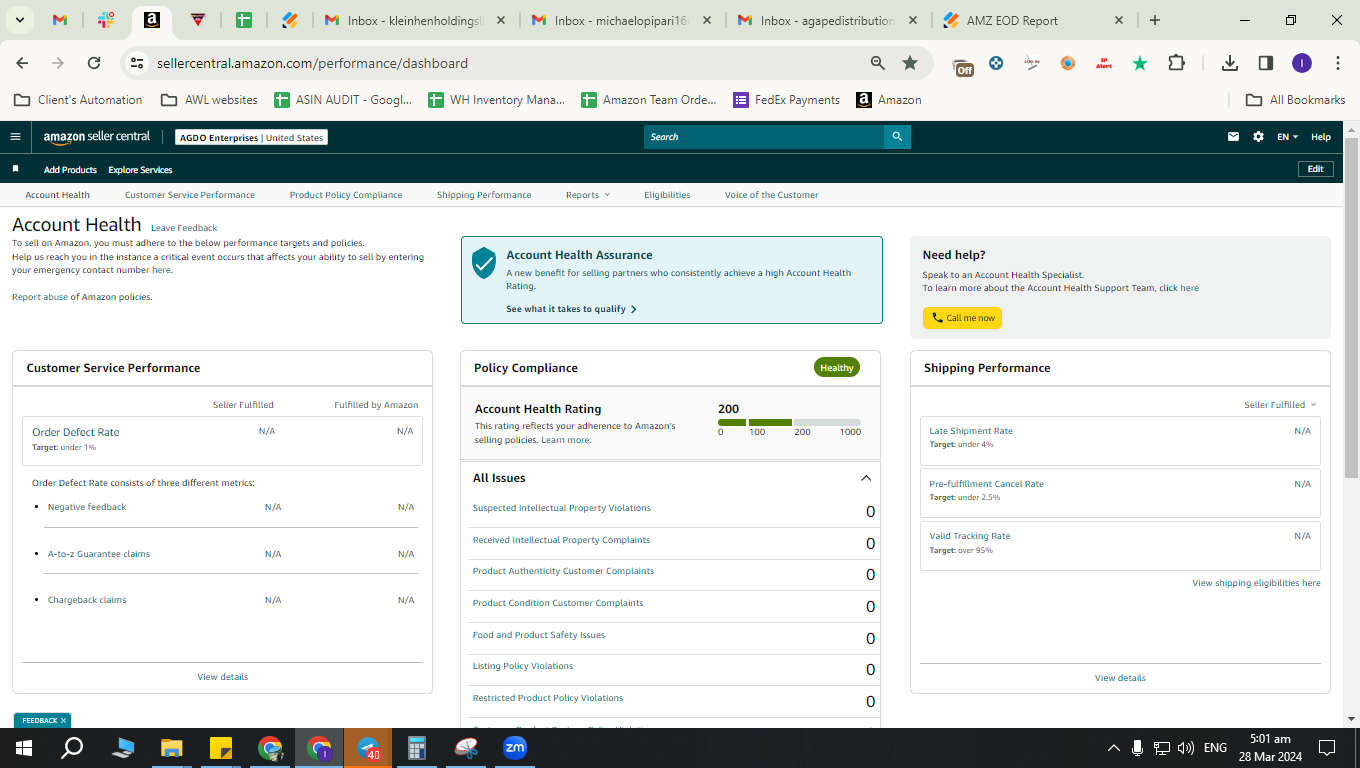Image resolution: width=1360 pixels, height=768 pixels.
Task: Open the Reports dropdown menu
Action: (x=587, y=195)
